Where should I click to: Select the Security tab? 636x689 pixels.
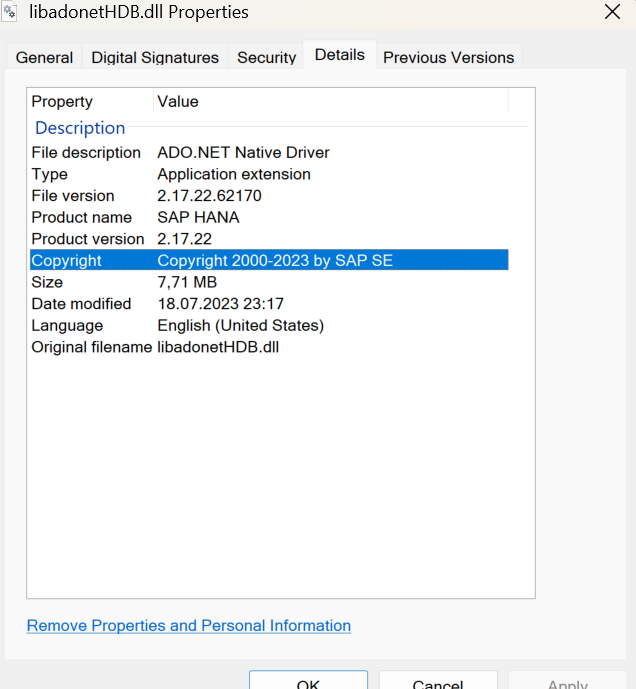click(266, 58)
